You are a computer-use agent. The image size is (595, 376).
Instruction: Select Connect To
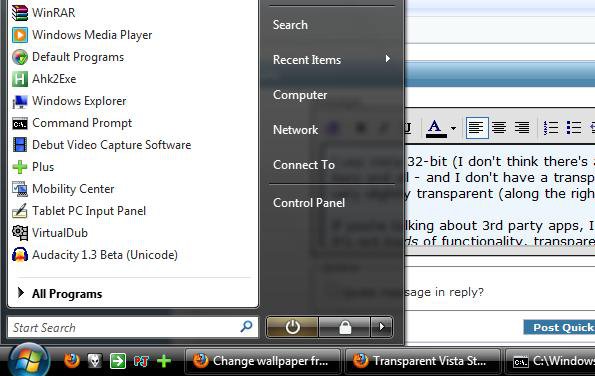coord(304,165)
